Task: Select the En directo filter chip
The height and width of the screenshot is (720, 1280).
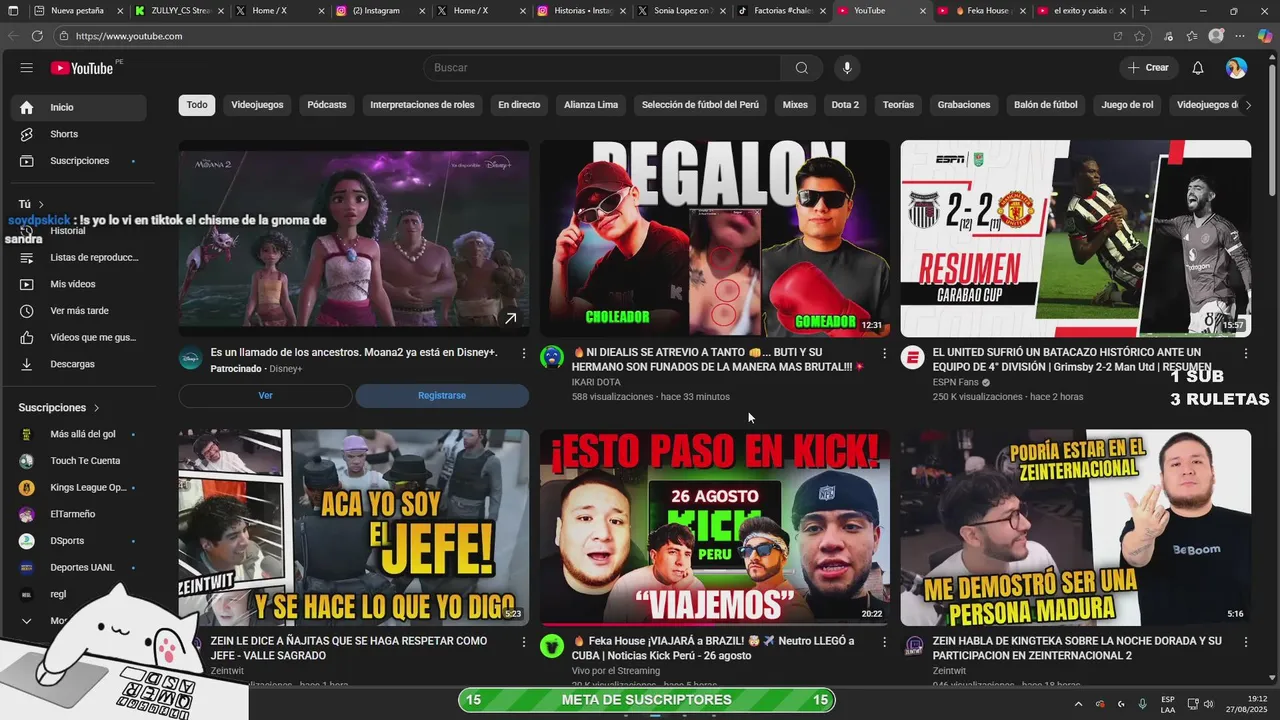Action: click(519, 105)
